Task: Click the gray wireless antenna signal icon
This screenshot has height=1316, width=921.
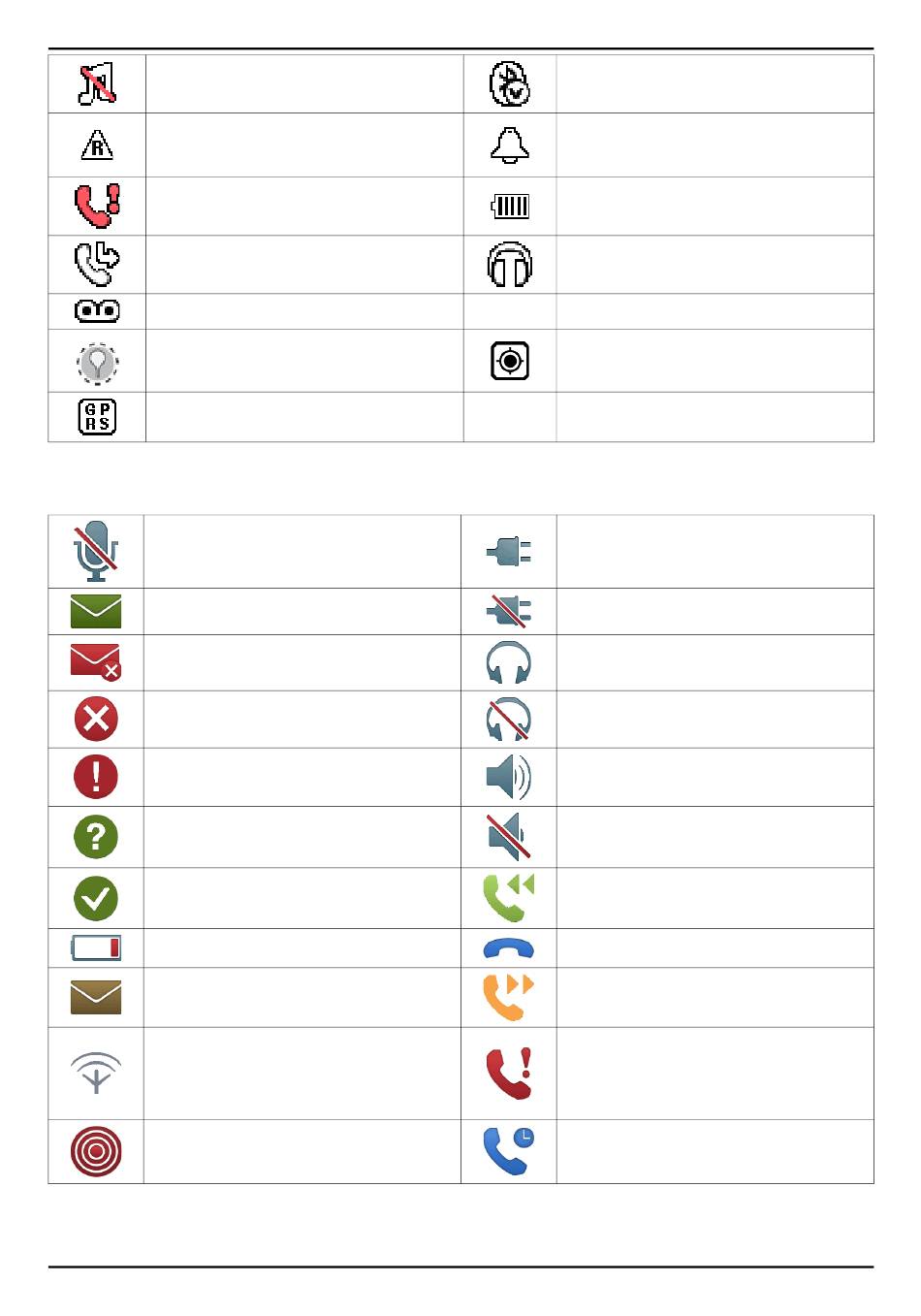Action: click(96, 1074)
